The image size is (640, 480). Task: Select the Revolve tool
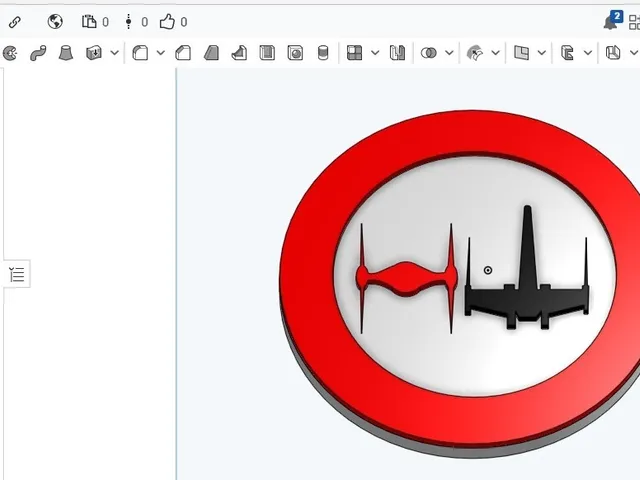(x=10, y=53)
